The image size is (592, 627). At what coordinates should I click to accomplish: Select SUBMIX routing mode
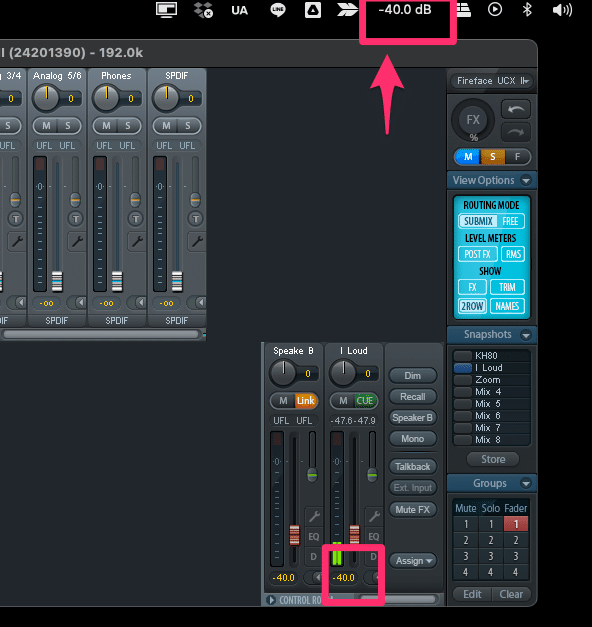(478, 221)
